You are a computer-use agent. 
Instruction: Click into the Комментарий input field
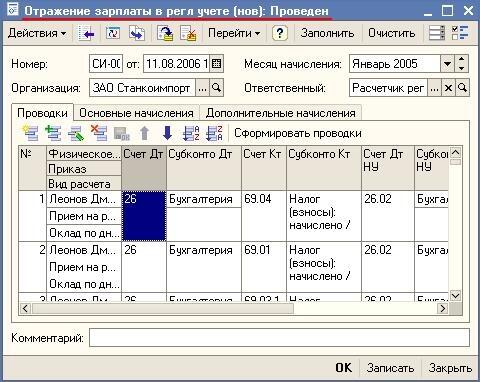pos(279,337)
